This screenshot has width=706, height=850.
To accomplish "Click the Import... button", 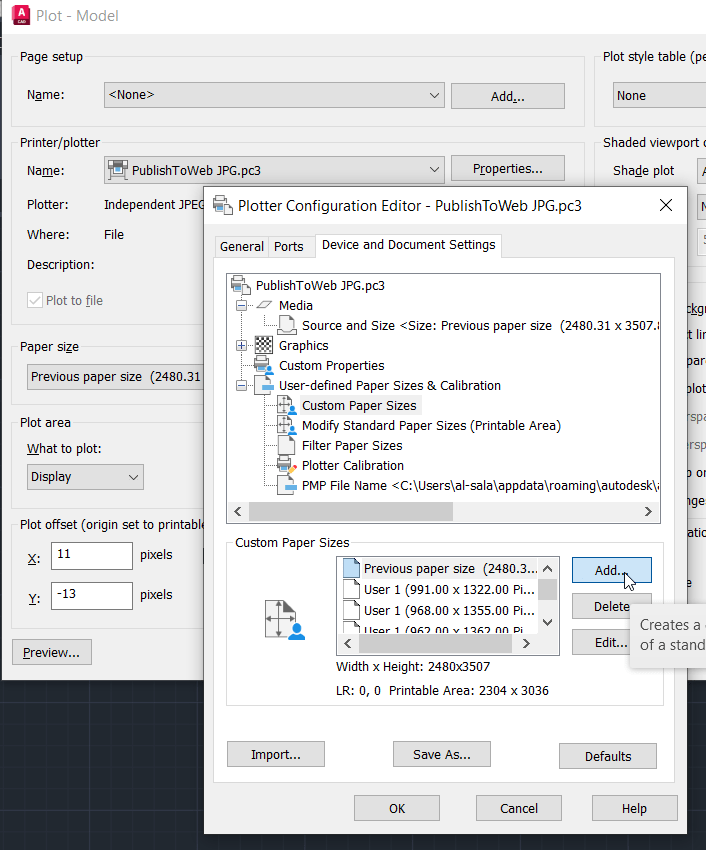I will [275, 754].
